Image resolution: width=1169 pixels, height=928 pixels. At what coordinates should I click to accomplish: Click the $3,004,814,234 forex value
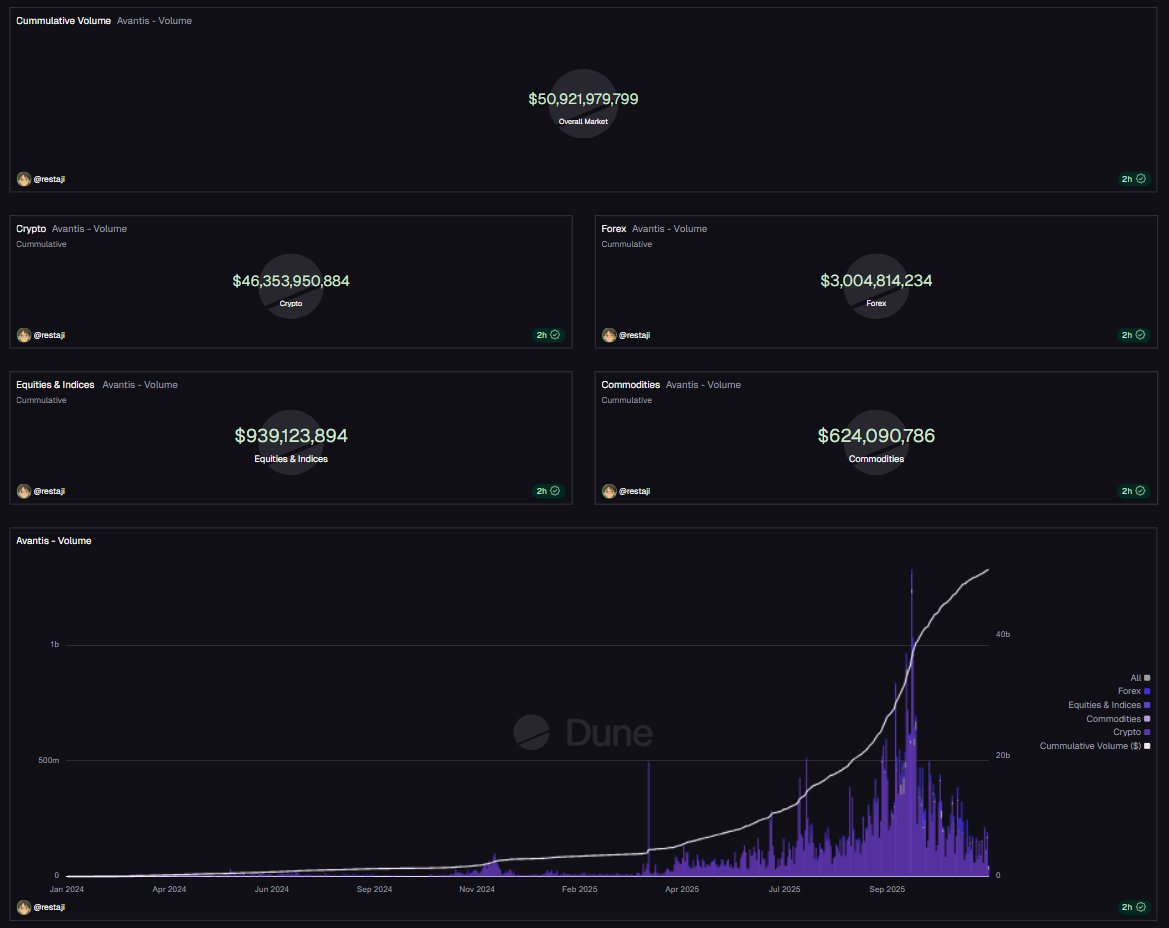pyautogui.click(x=876, y=281)
